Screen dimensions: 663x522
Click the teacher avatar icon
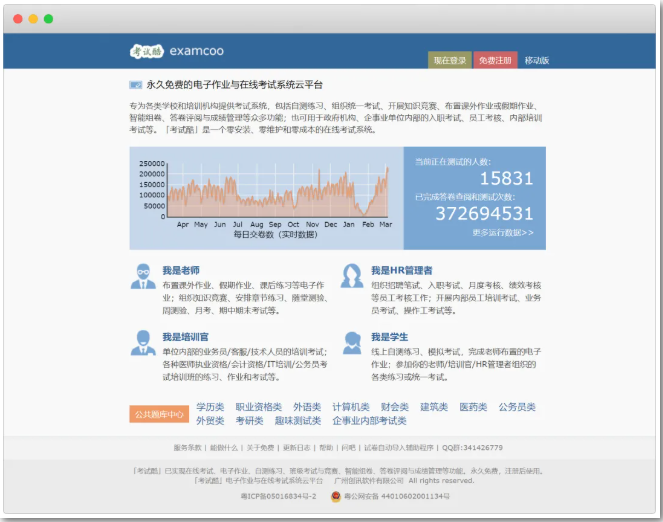[143, 277]
